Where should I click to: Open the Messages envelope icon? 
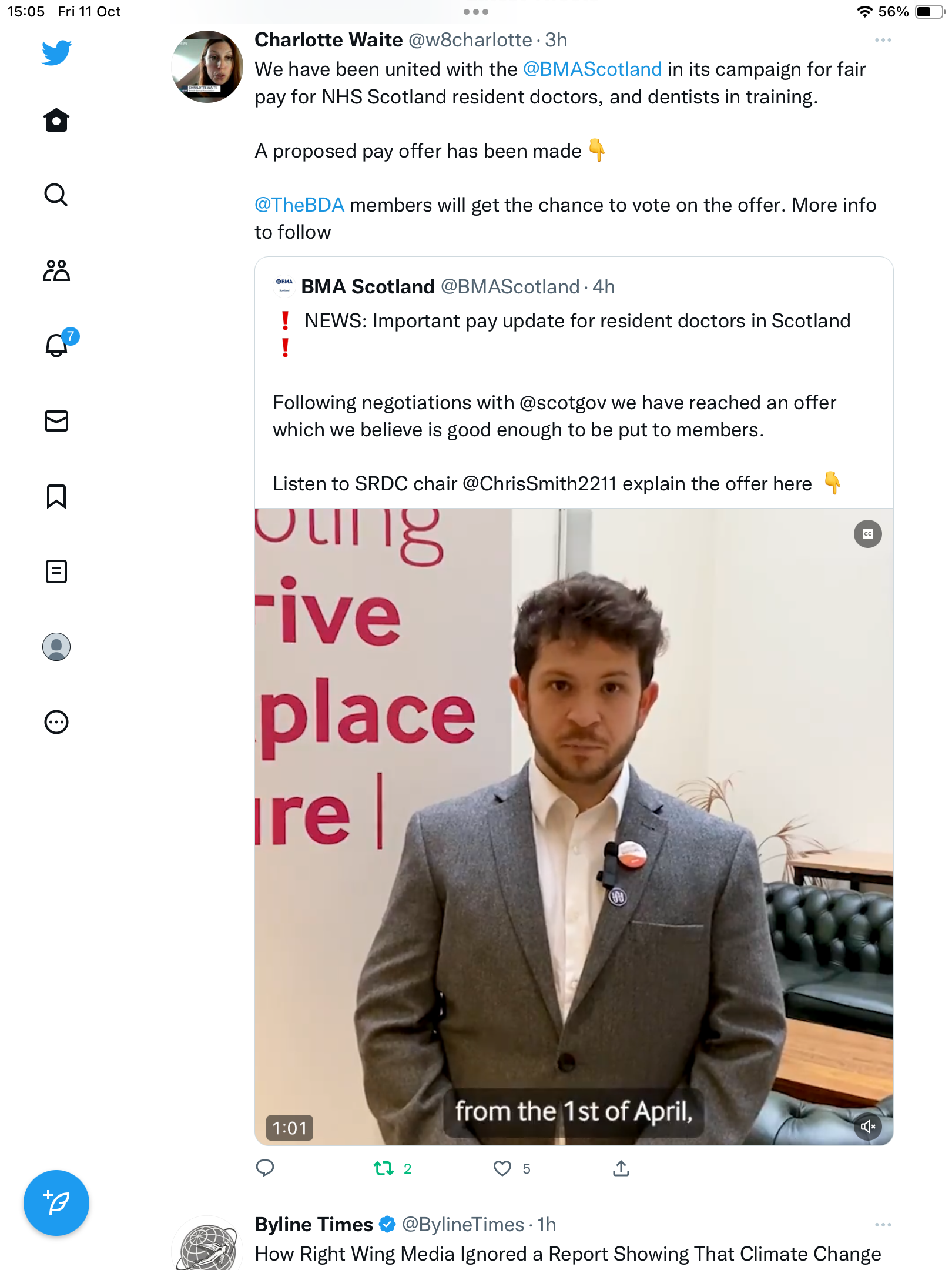pos(56,421)
